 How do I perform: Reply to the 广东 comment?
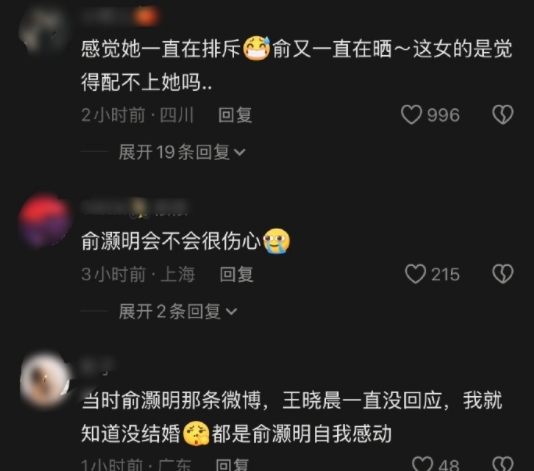tap(232, 465)
